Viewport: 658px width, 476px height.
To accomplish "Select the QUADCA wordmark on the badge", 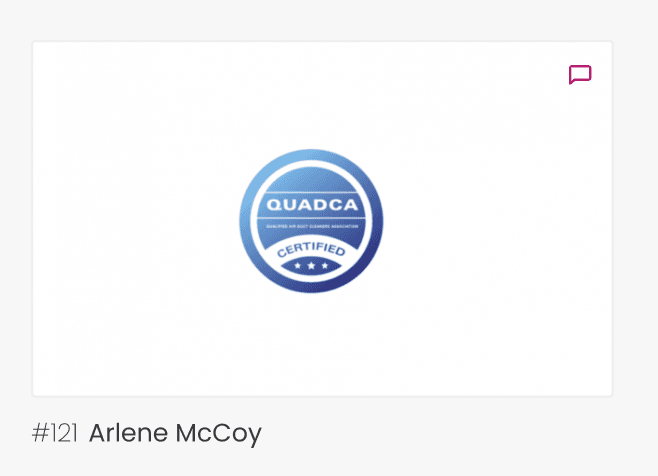I will tap(312, 205).
